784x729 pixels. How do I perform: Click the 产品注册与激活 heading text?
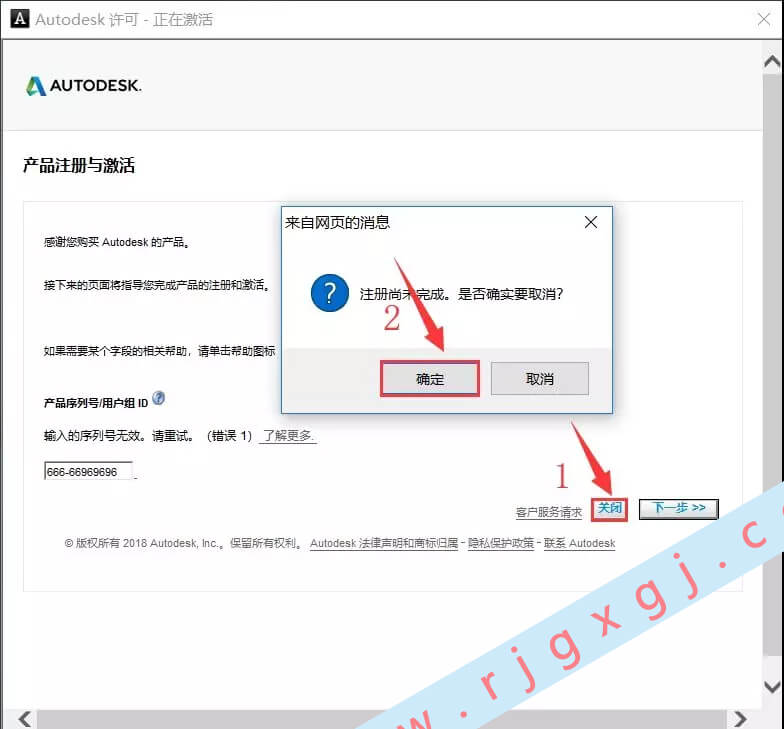pyautogui.click(x=79, y=165)
